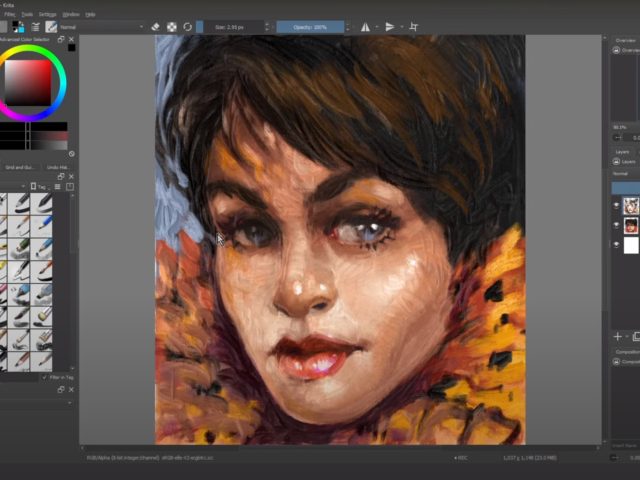This screenshot has width=640, height=480.
Task: Click the preserve alpha checkerboard icon
Action: point(172,27)
